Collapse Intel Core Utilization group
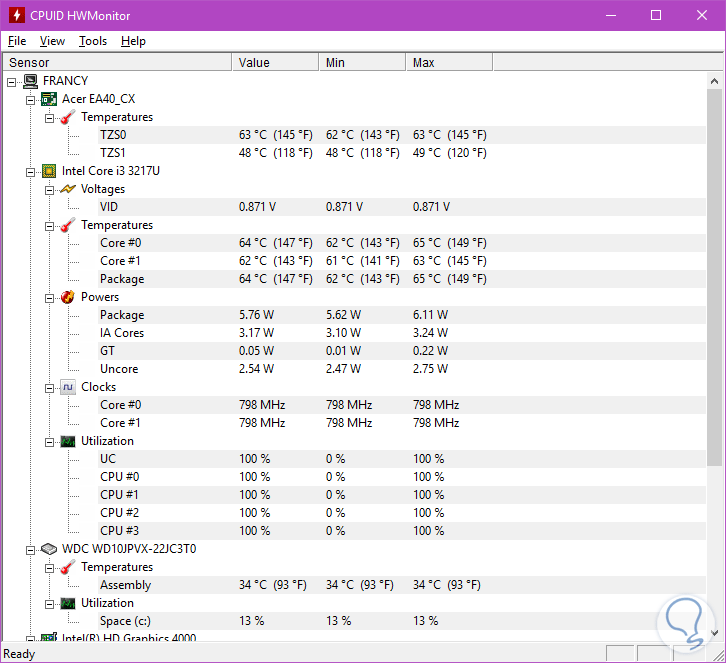 [50, 443]
